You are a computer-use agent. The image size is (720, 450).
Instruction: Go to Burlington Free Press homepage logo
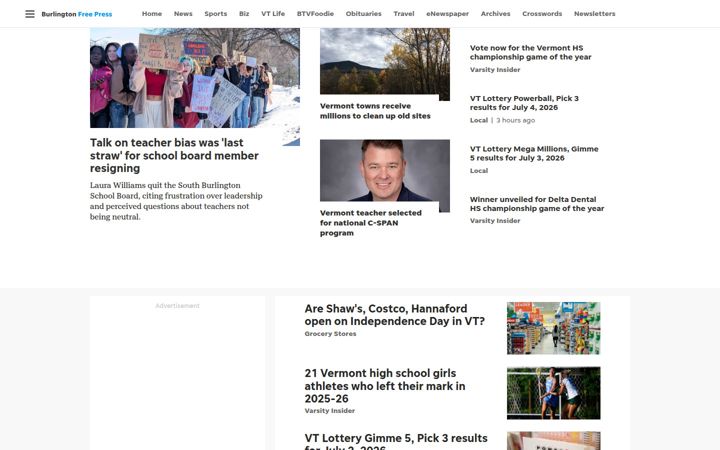click(77, 14)
